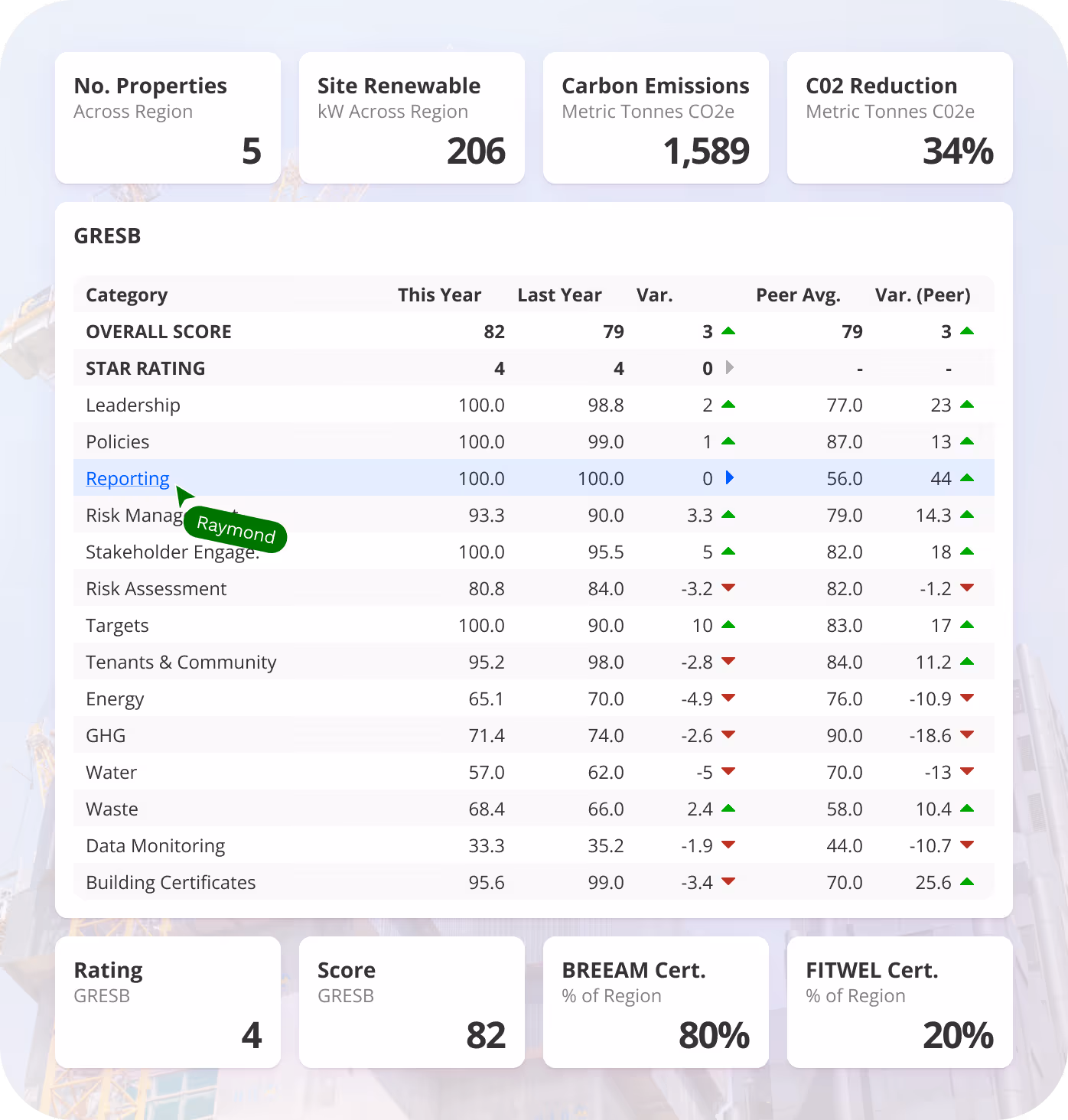Open the Reporting hyperlink
This screenshot has height=1120, width=1068.
point(128,477)
